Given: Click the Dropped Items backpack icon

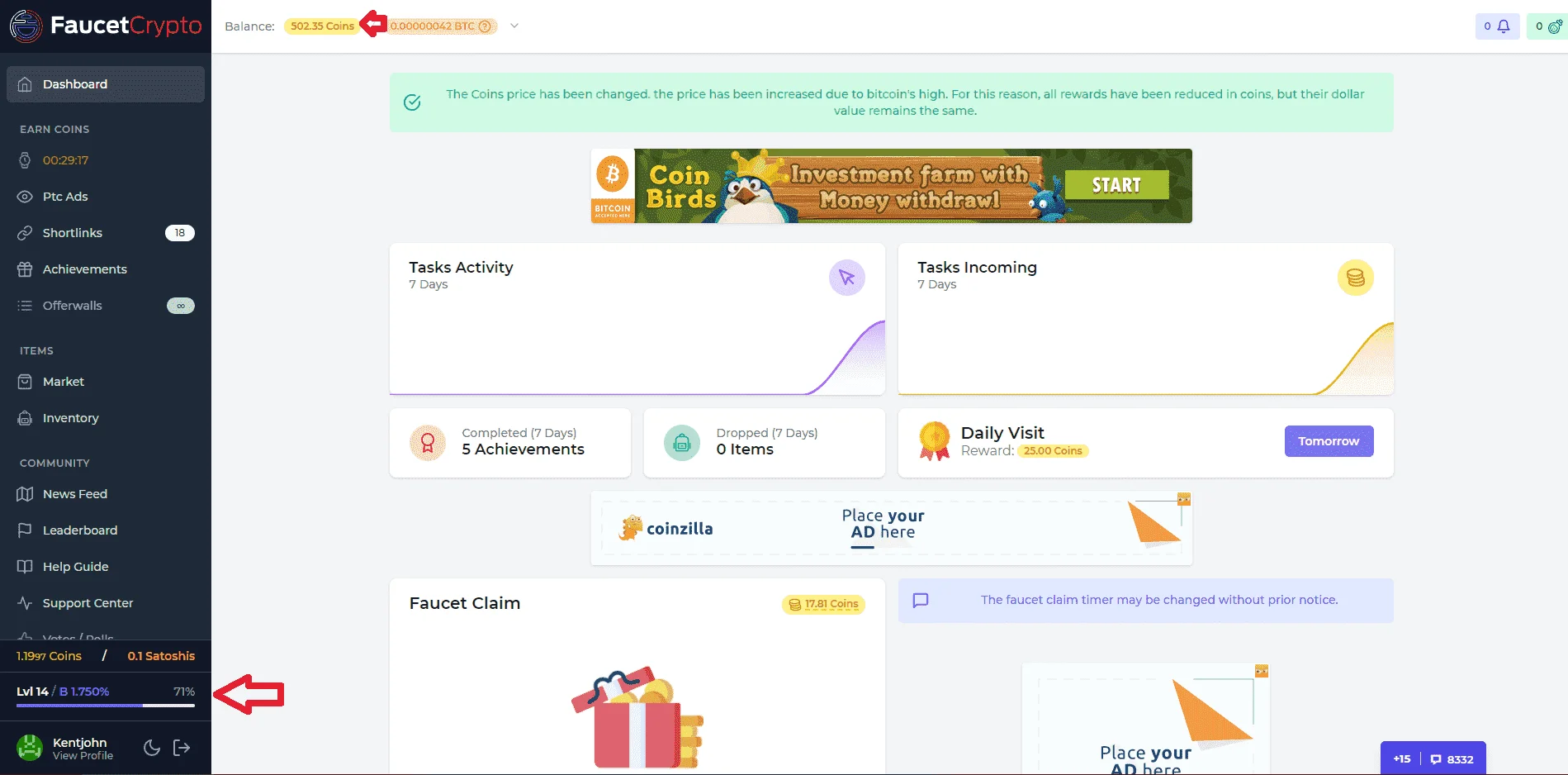Looking at the screenshot, I should [682, 443].
